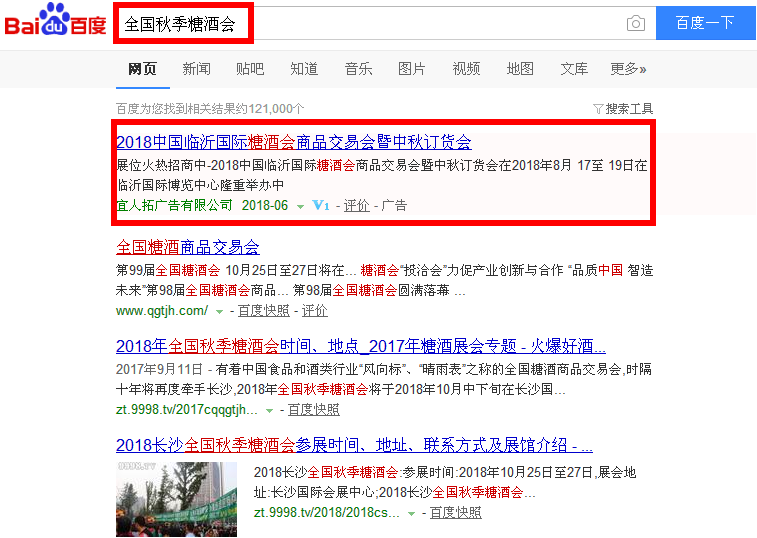Screen dimensions: 757x538
Task: Open 2018年全国秋季糖酒会时间、地点 result
Action: pos(360,347)
